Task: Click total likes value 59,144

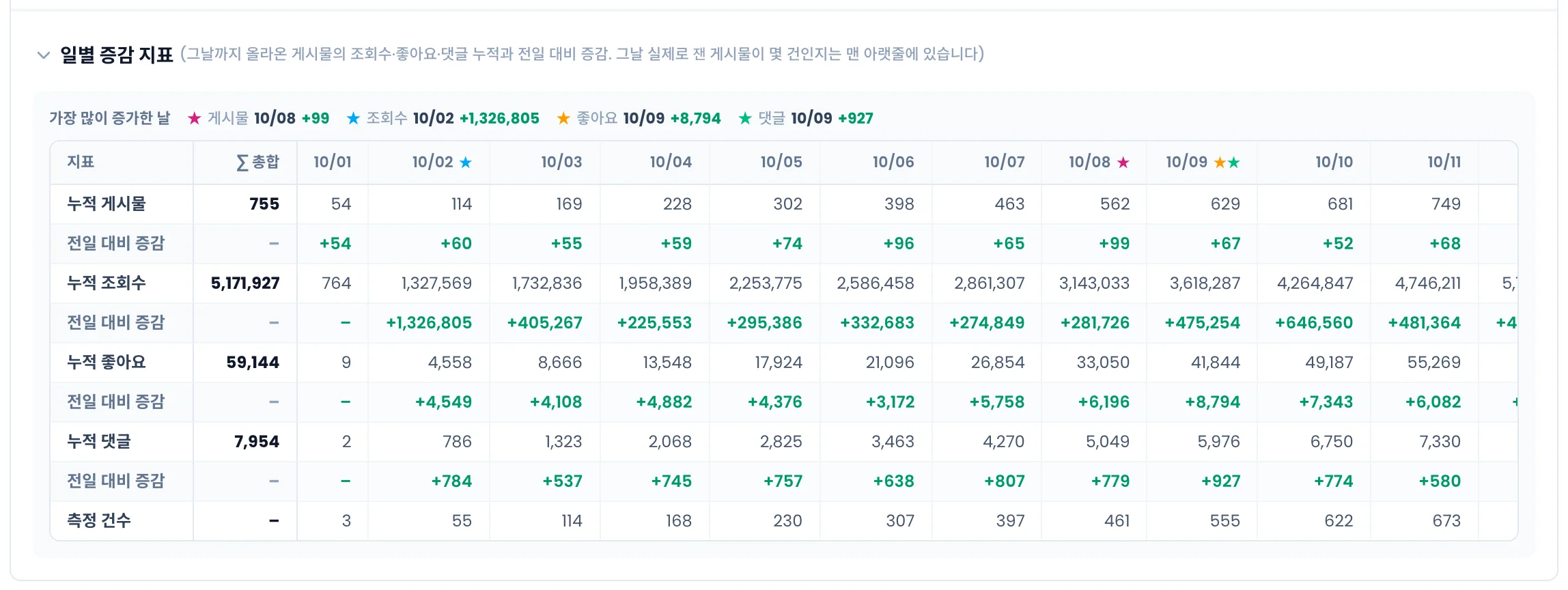Action: [253, 362]
